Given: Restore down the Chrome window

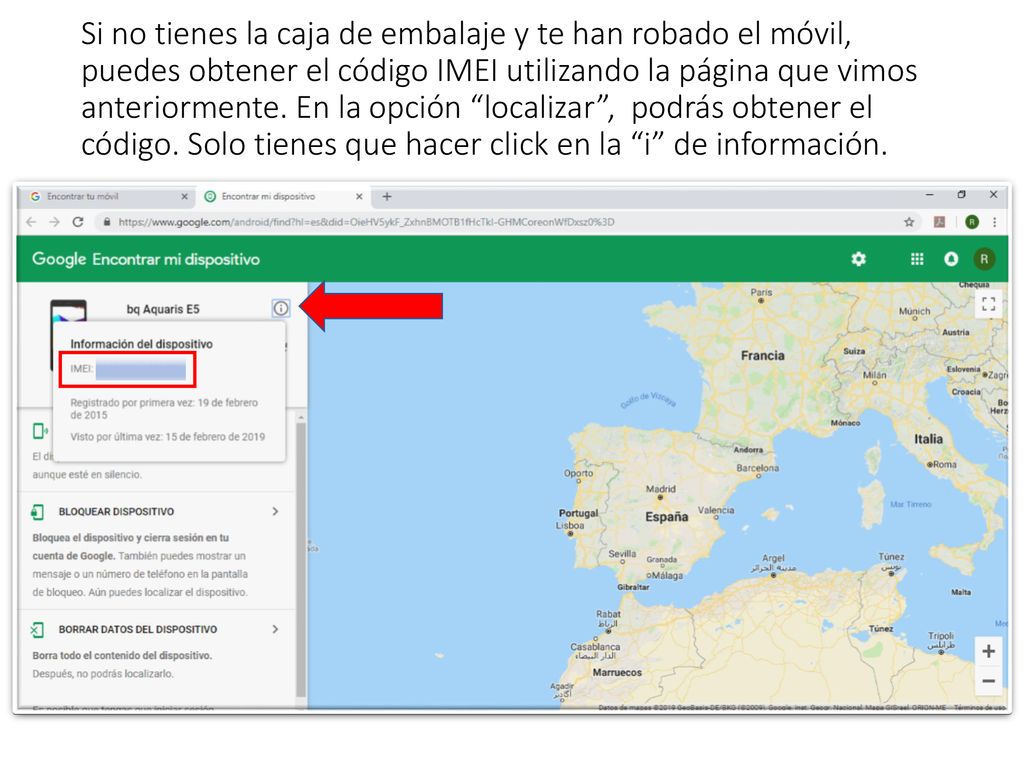Looking at the screenshot, I should [x=961, y=195].
